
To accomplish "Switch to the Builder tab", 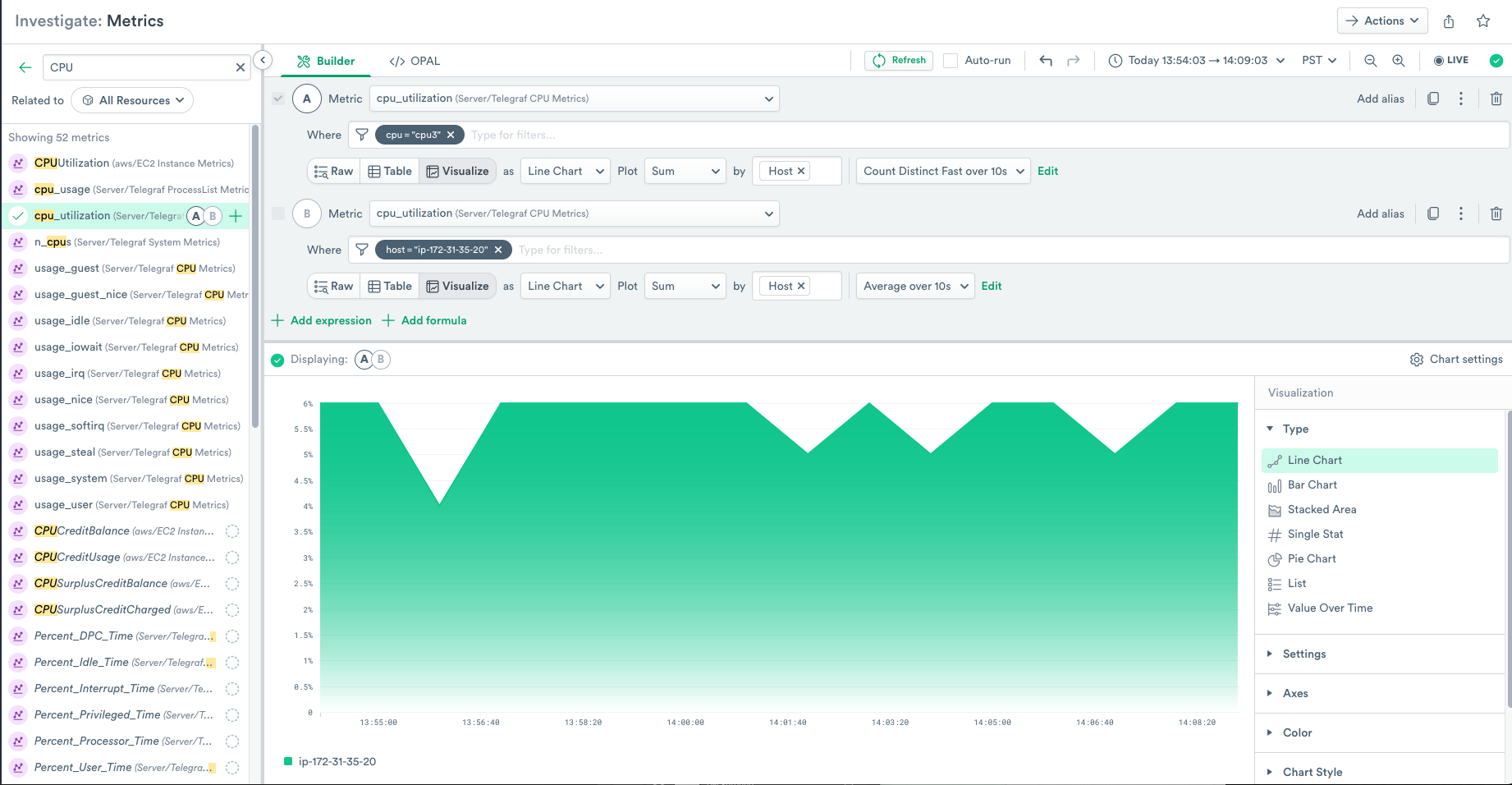I will pyautogui.click(x=326, y=62).
